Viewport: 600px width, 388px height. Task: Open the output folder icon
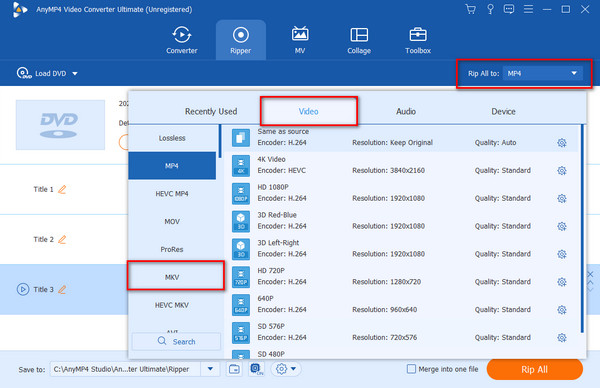pos(234,369)
